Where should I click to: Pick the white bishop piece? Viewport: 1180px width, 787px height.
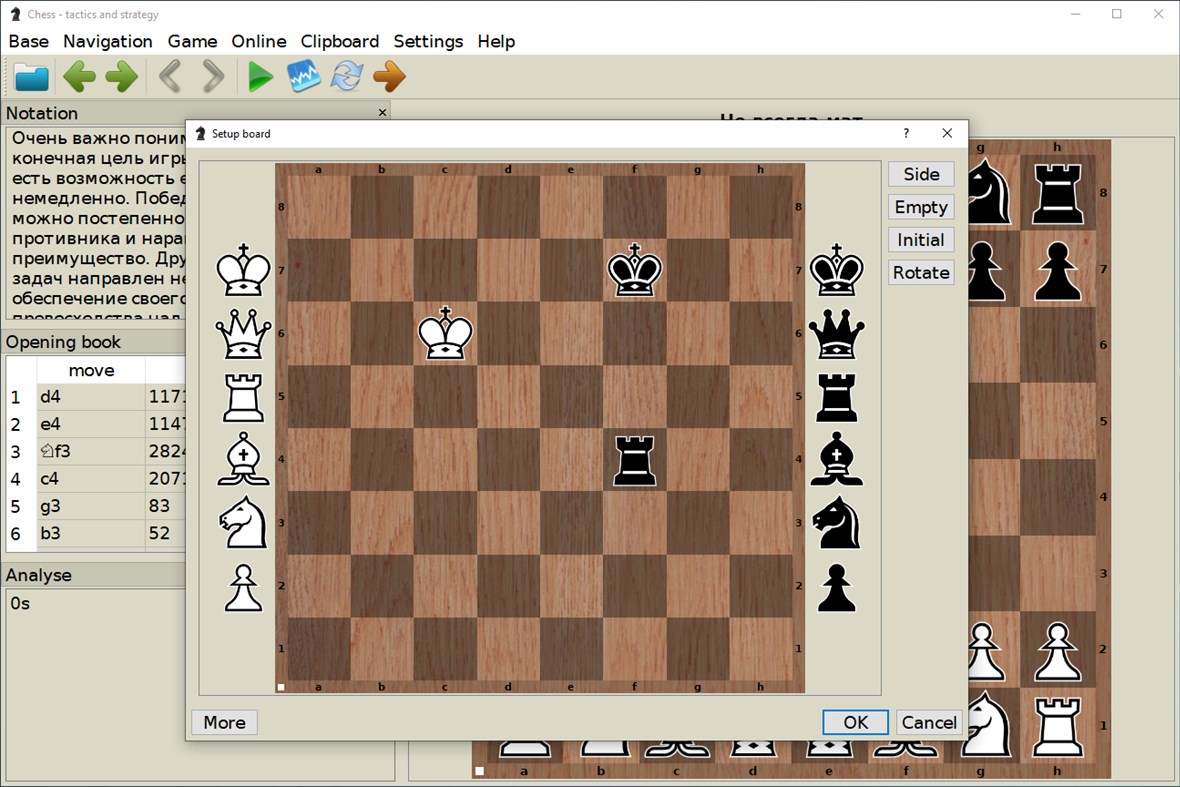243,460
